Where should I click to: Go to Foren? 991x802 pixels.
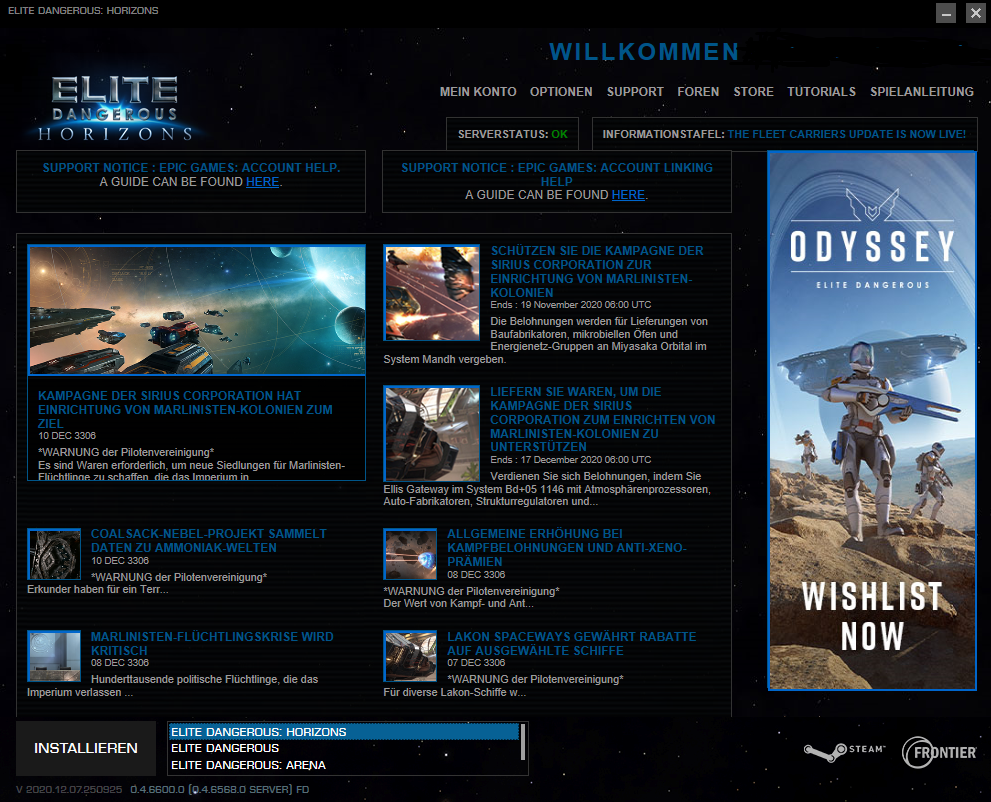pos(698,92)
